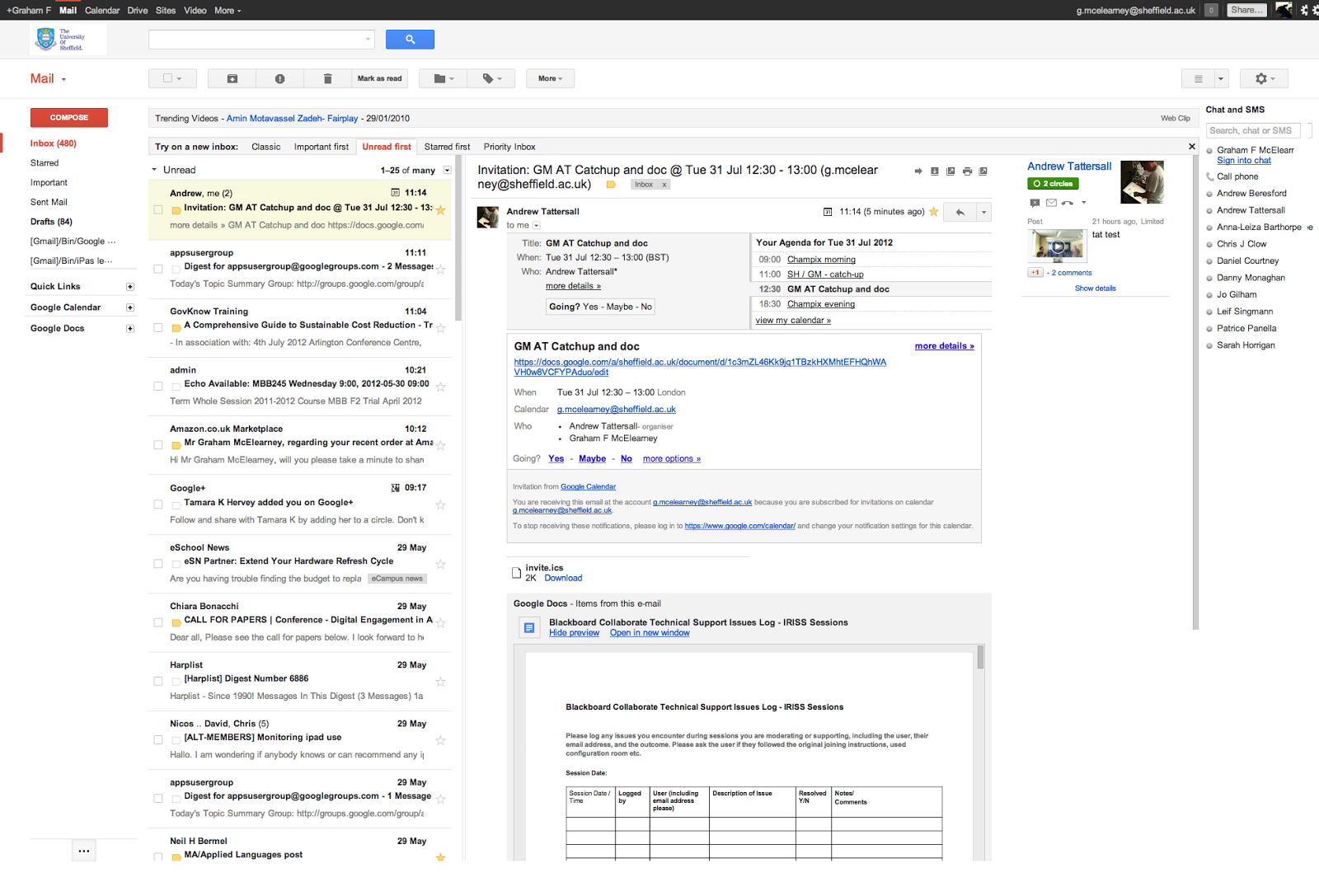
Task: Tick the checkbox for the Chiara Bonacchi email
Action: click(158, 622)
